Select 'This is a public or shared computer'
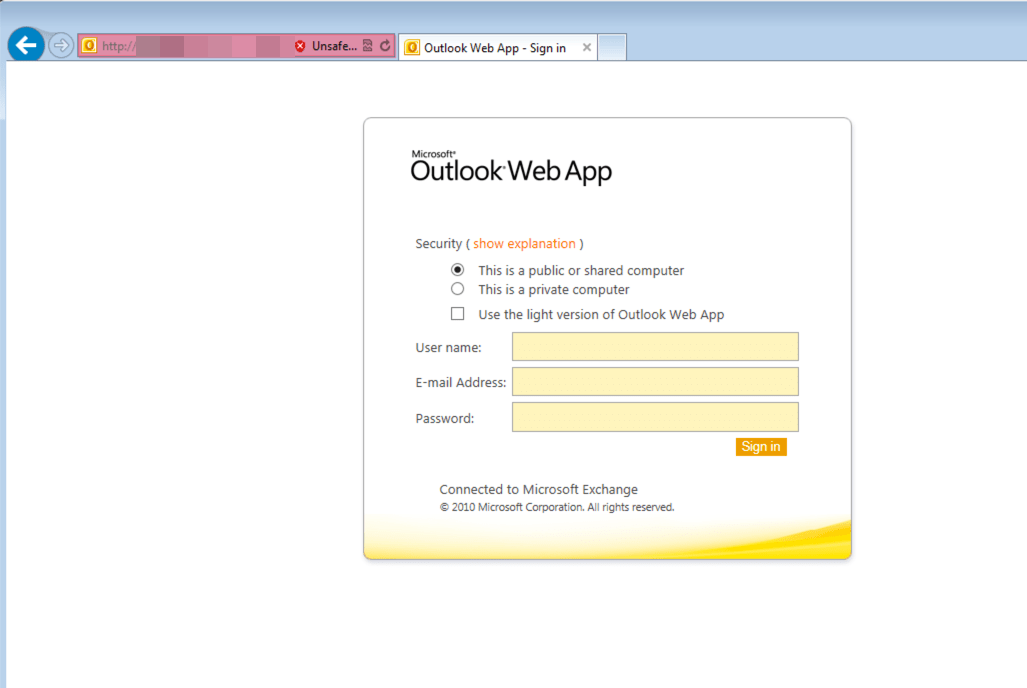This screenshot has height=688, width=1027. click(x=457, y=270)
